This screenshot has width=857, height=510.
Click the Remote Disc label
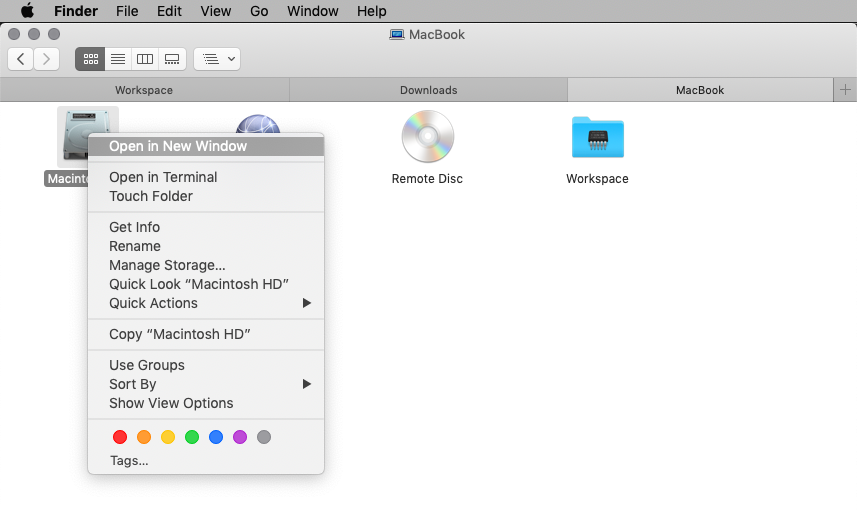click(x=427, y=179)
